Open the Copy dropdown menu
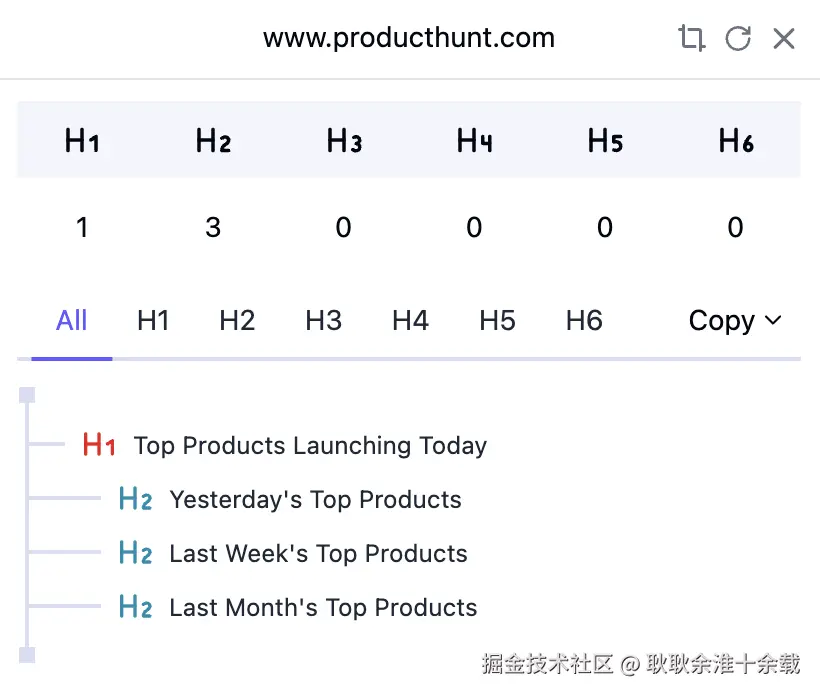Viewport: 820px width, 696px height. click(x=734, y=321)
